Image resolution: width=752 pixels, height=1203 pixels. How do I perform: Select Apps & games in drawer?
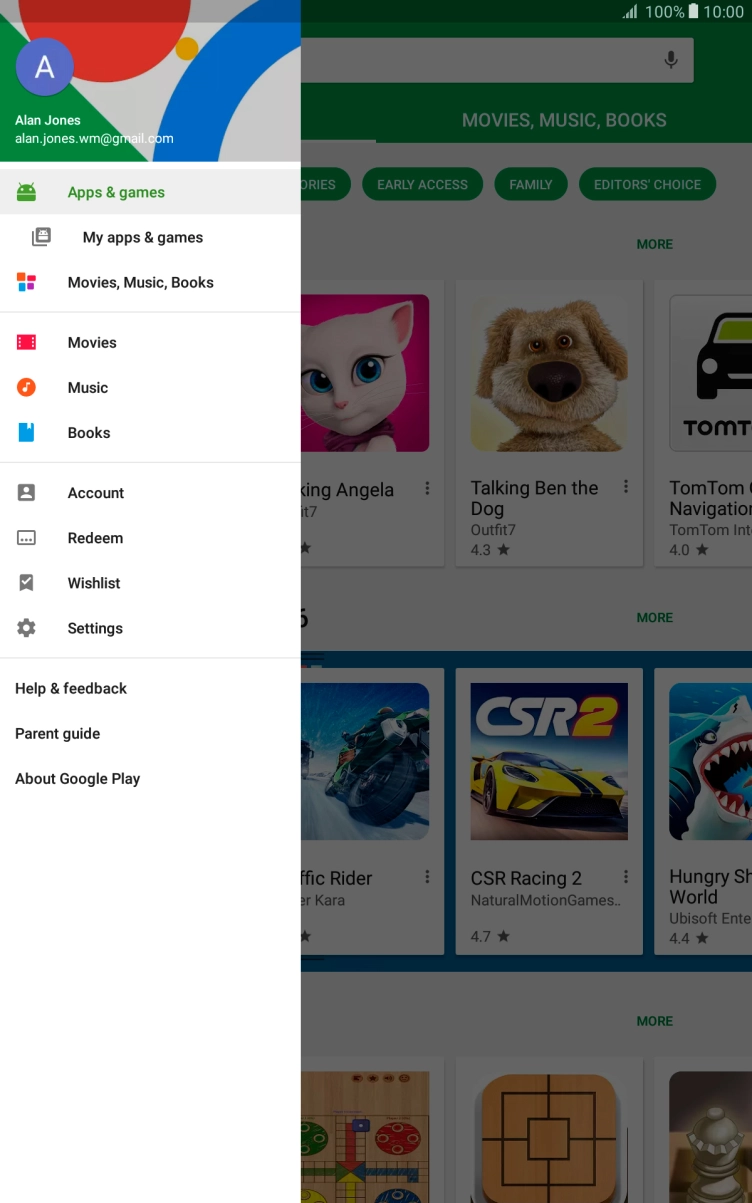coord(116,192)
